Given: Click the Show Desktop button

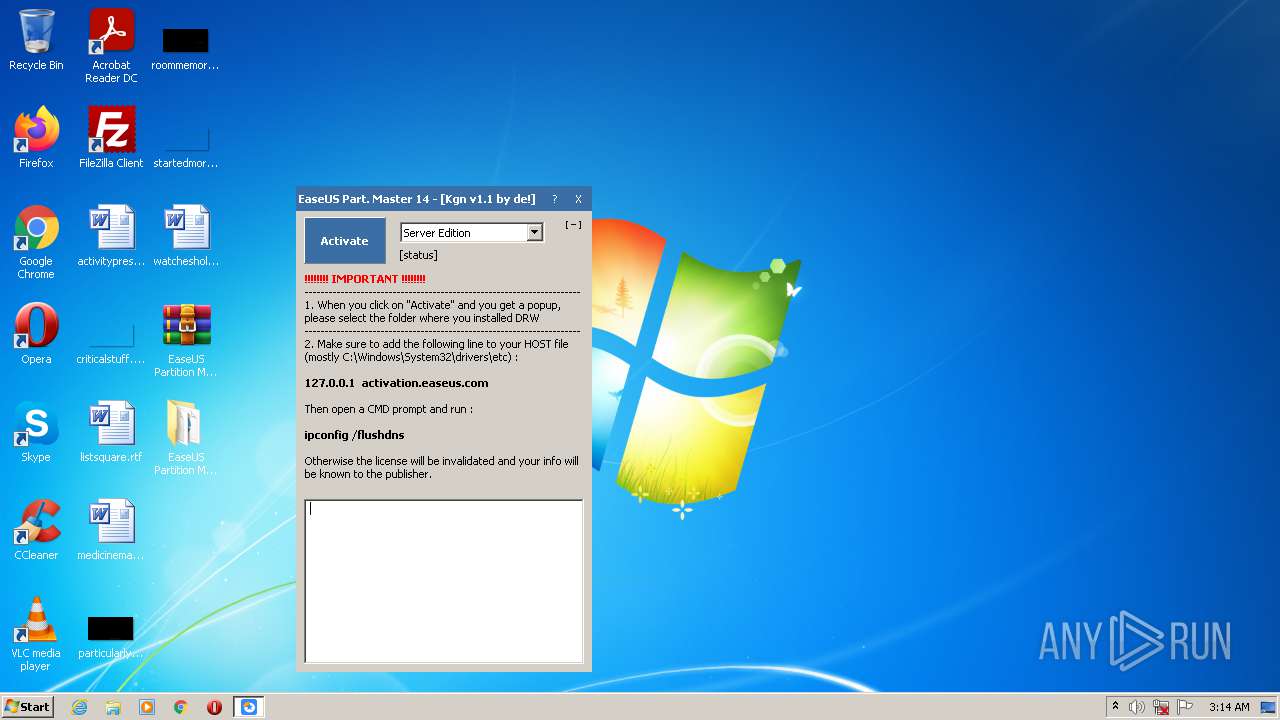Looking at the screenshot, I should click(x=1270, y=707).
